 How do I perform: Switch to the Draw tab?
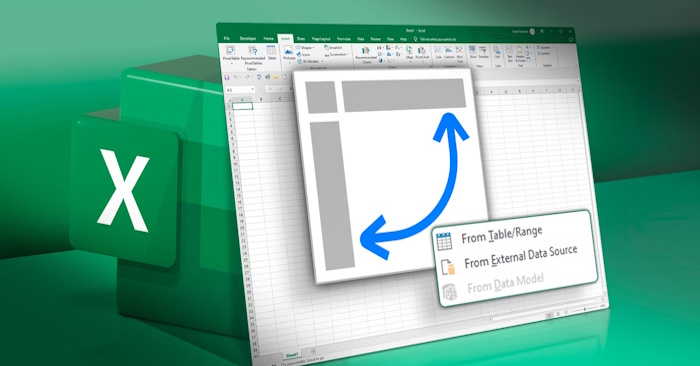tap(301, 39)
